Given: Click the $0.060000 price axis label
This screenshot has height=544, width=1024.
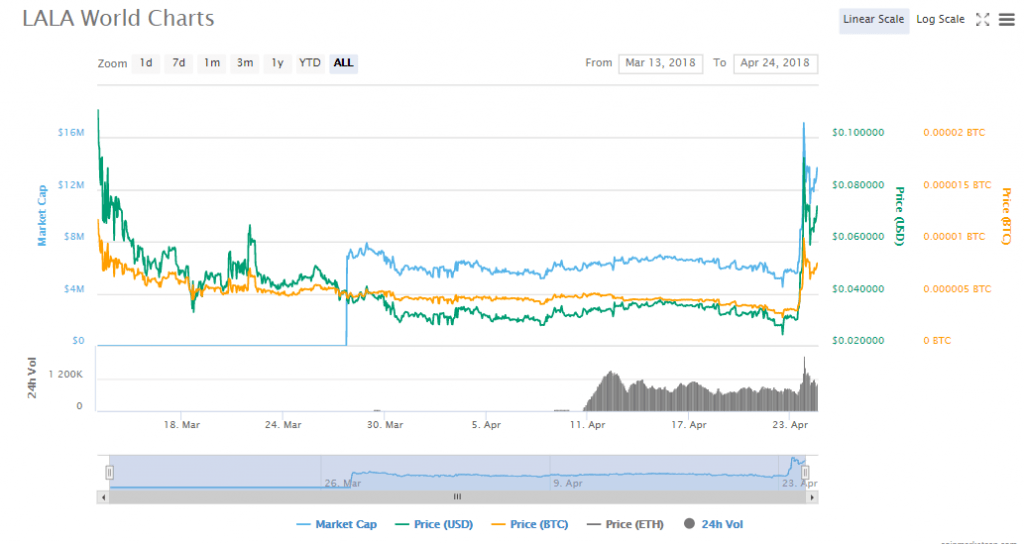Looking at the screenshot, I should [x=858, y=236].
